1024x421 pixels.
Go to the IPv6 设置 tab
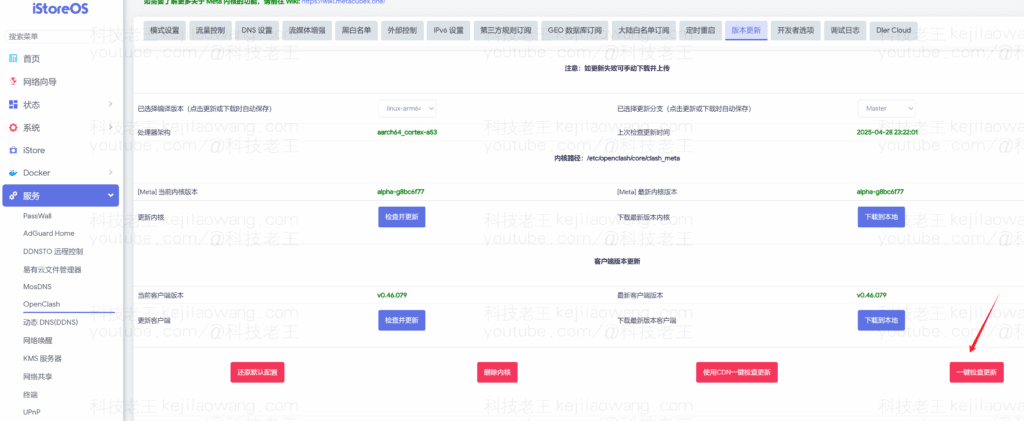(448, 31)
